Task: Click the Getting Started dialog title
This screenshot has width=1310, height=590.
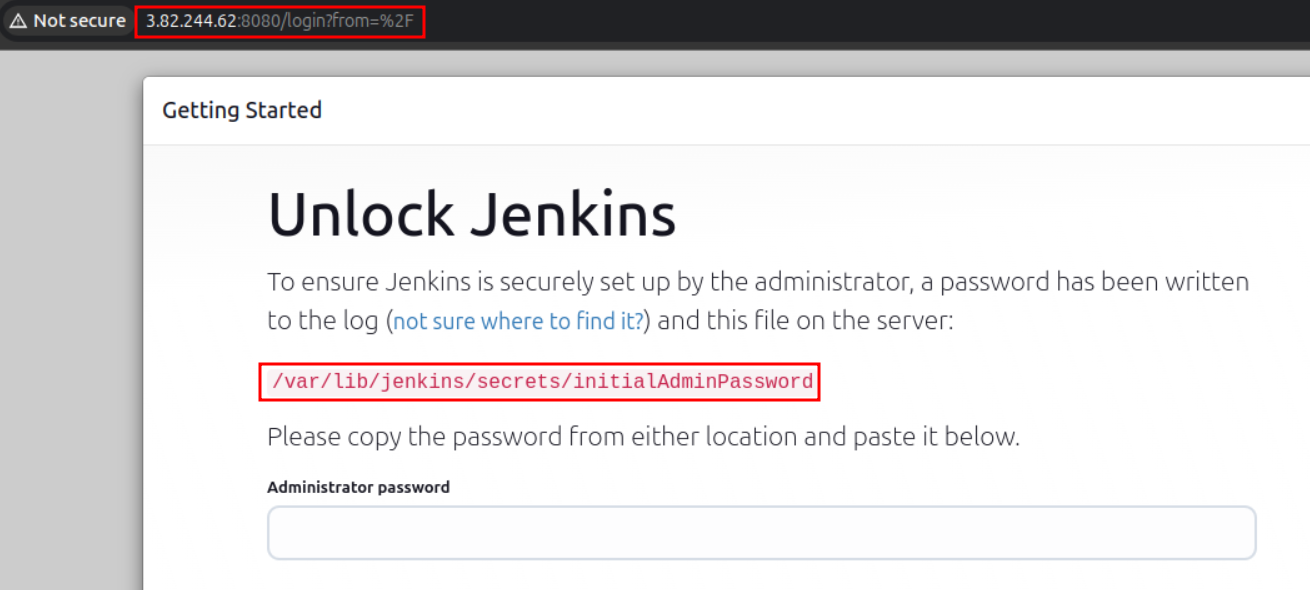Action: [242, 110]
